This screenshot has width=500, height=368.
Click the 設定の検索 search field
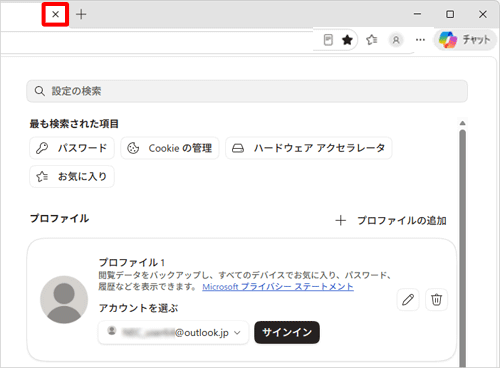247,91
